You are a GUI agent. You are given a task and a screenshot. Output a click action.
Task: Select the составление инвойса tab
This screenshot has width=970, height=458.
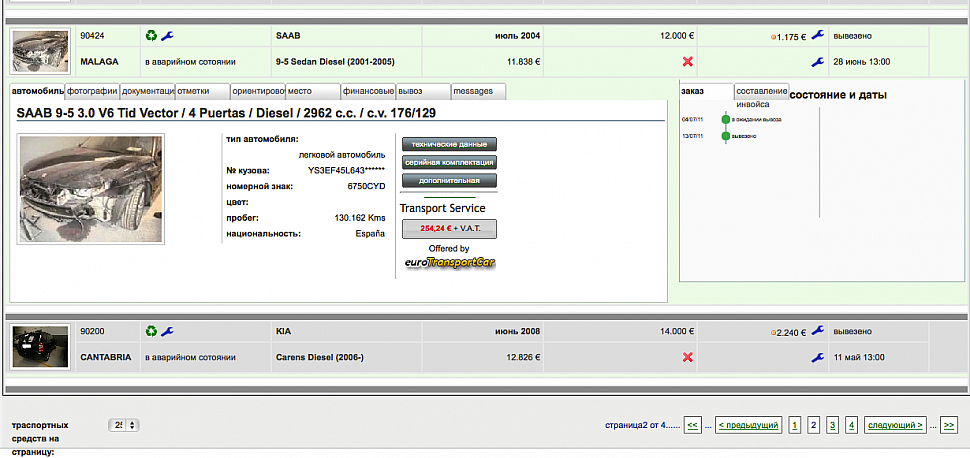pyautogui.click(x=762, y=92)
